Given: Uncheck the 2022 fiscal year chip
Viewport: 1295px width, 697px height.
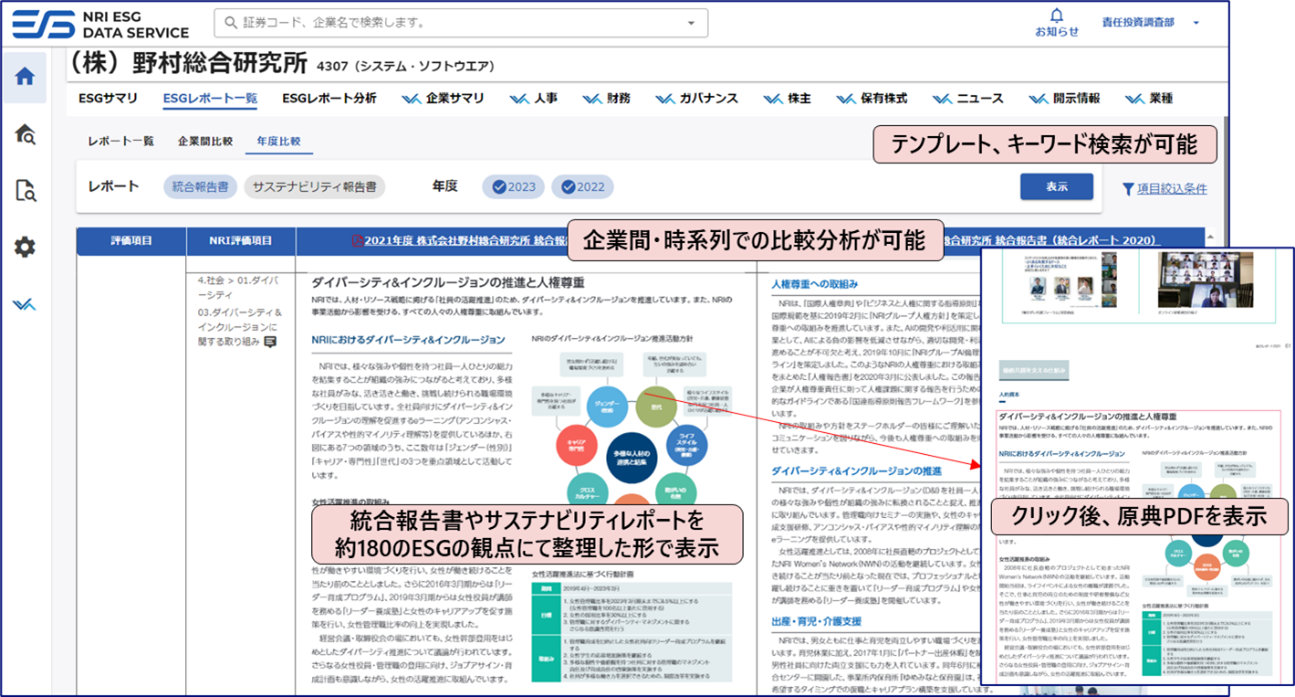Looking at the screenshot, I should pos(582,186).
